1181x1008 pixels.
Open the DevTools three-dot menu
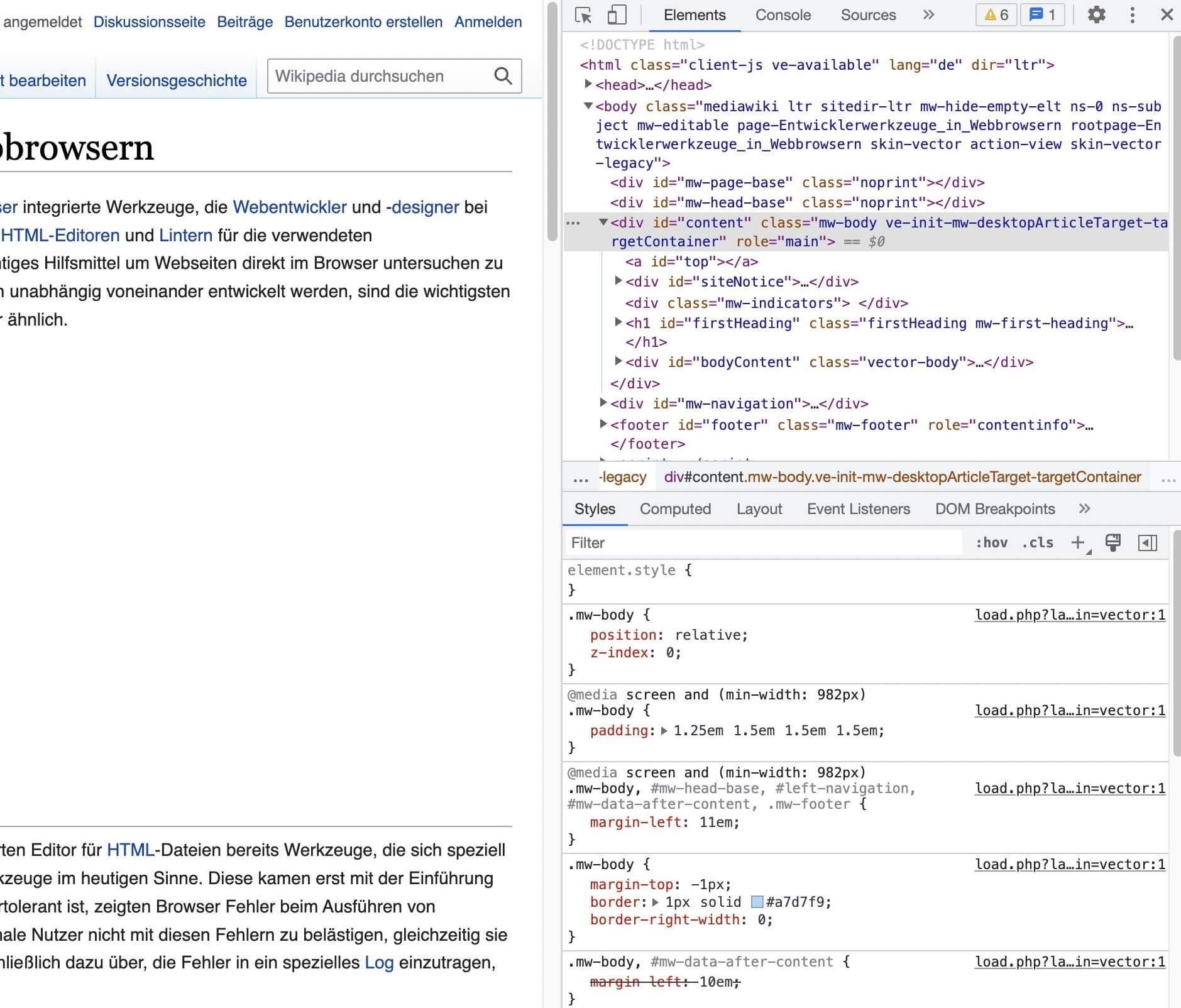[1132, 15]
